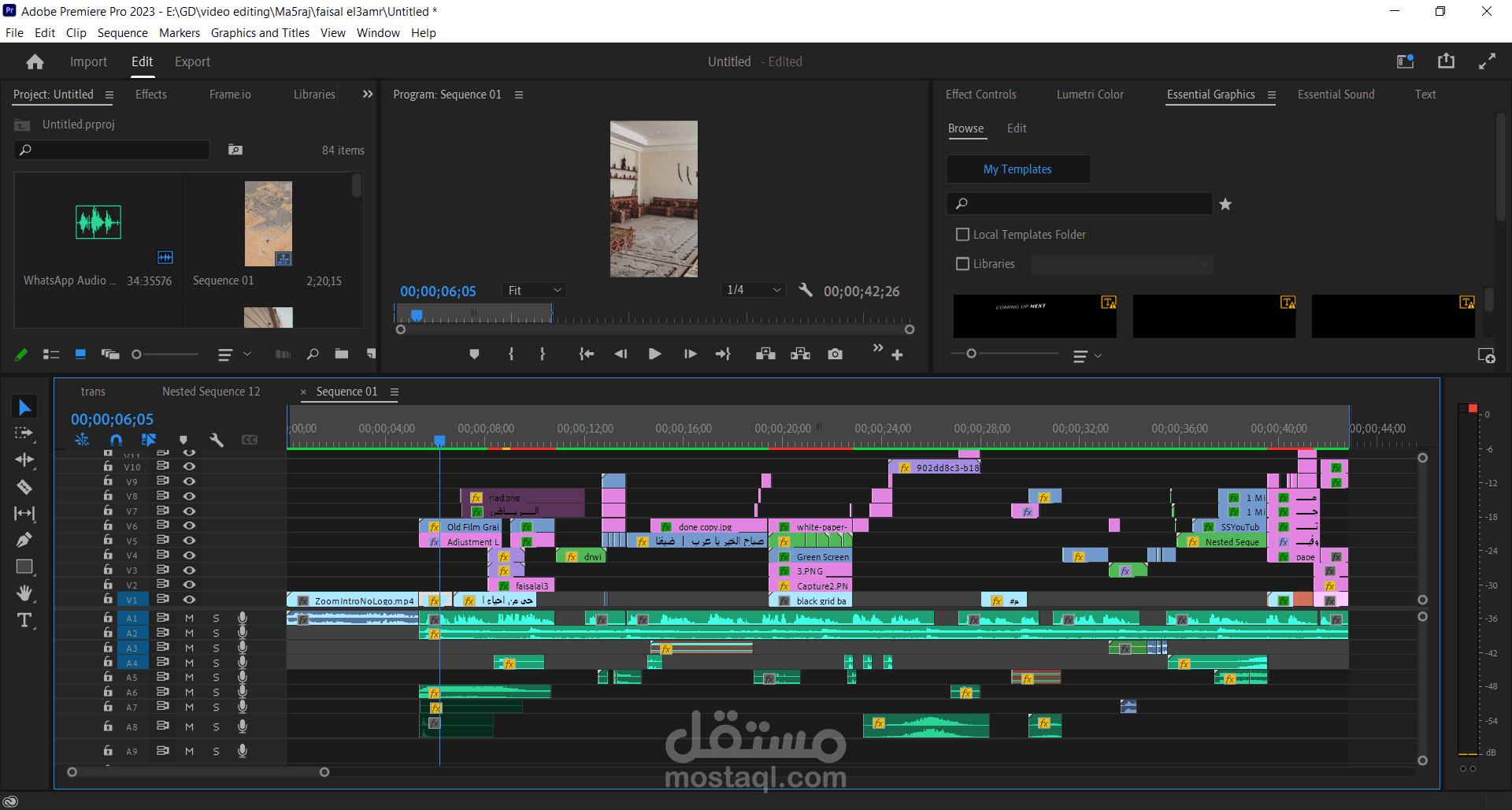Create a new bin in Project panel
The image size is (1512, 810).
tap(341, 355)
